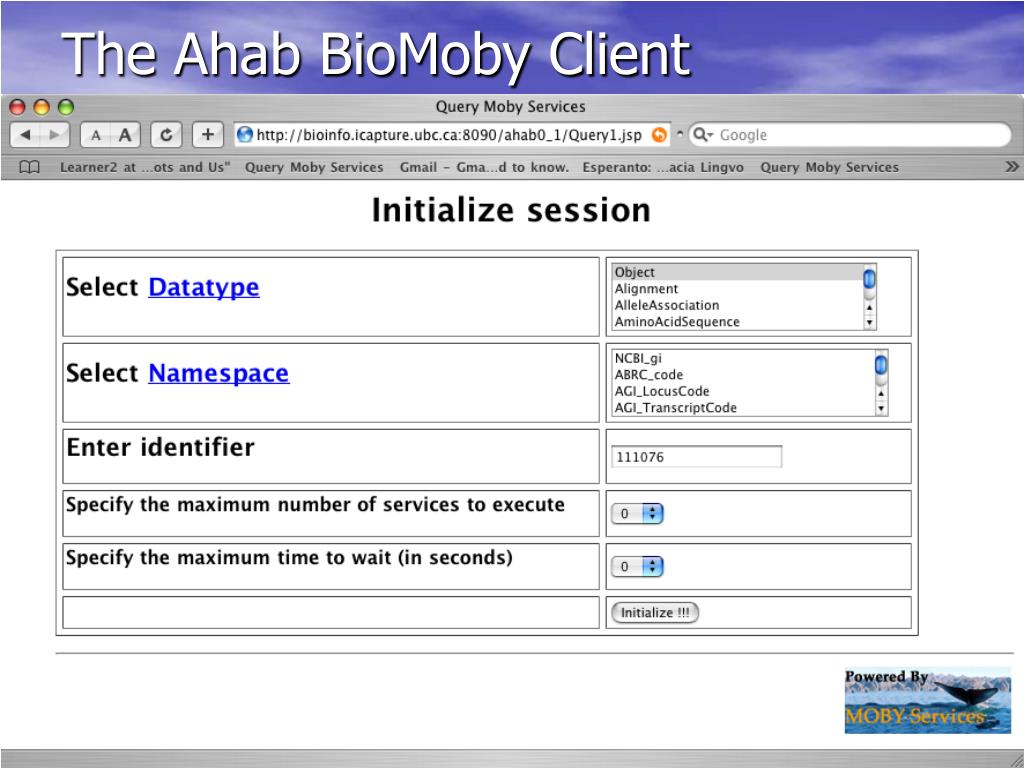Select AminoAcidSequence in the datatype list
The width and height of the screenshot is (1024, 768).
pos(737,321)
